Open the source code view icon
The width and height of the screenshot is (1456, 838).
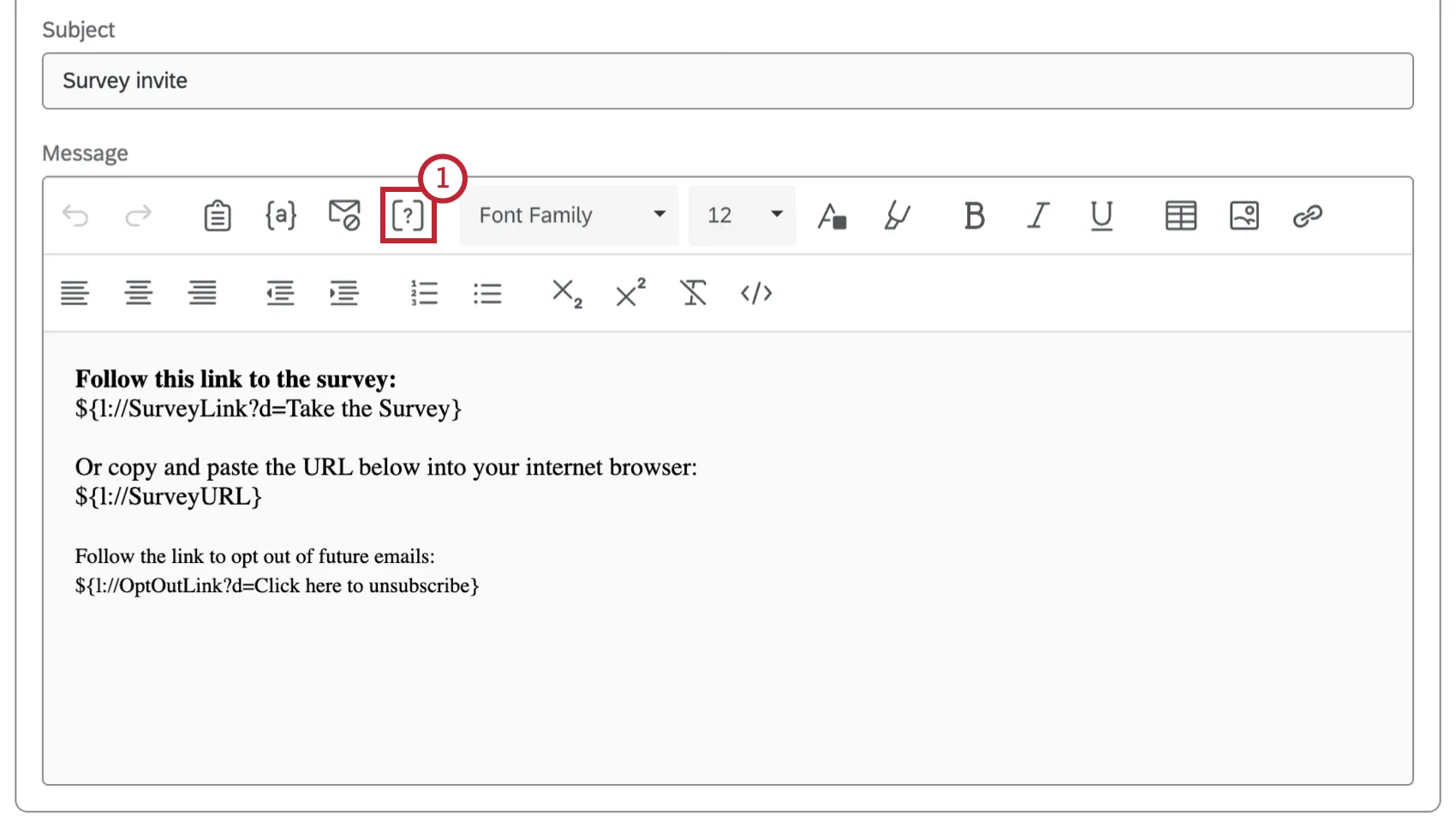[756, 294]
